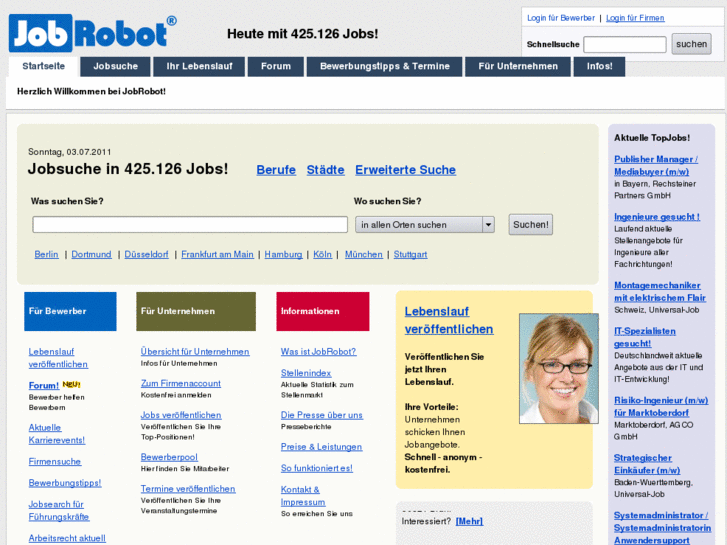The image size is (727, 545).
Task: Select Dortmund city link
Action: (x=91, y=254)
